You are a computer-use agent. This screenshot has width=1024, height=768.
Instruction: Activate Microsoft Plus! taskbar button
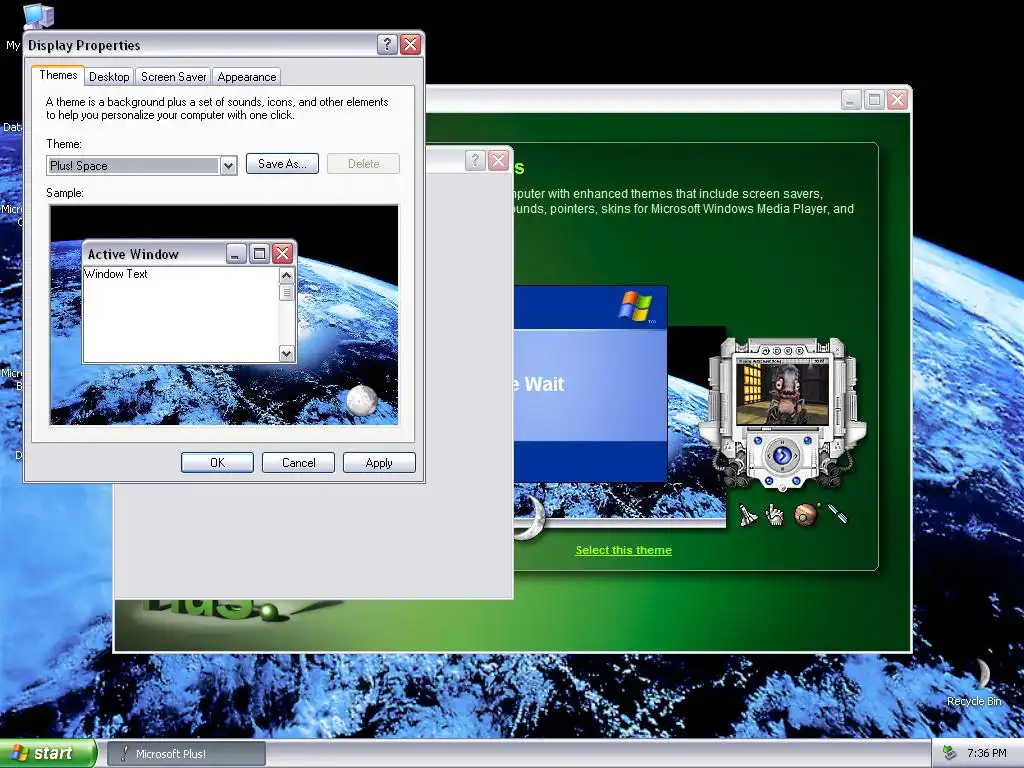click(x=186, y=754)
